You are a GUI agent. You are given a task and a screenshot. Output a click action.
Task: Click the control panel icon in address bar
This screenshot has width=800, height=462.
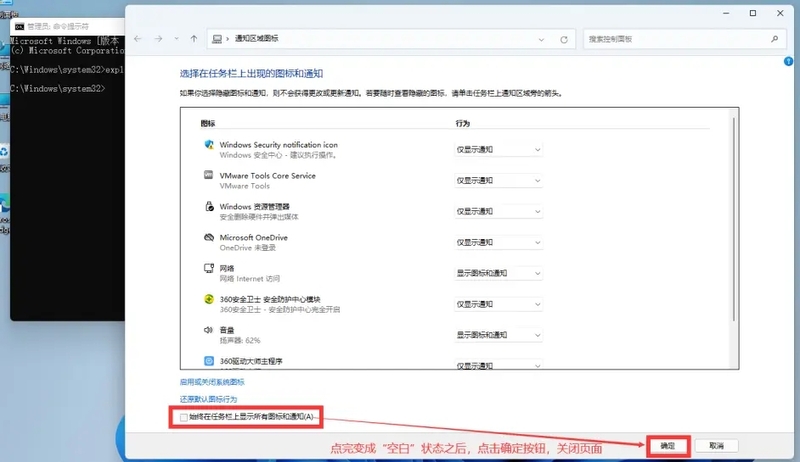pos(217,39)
